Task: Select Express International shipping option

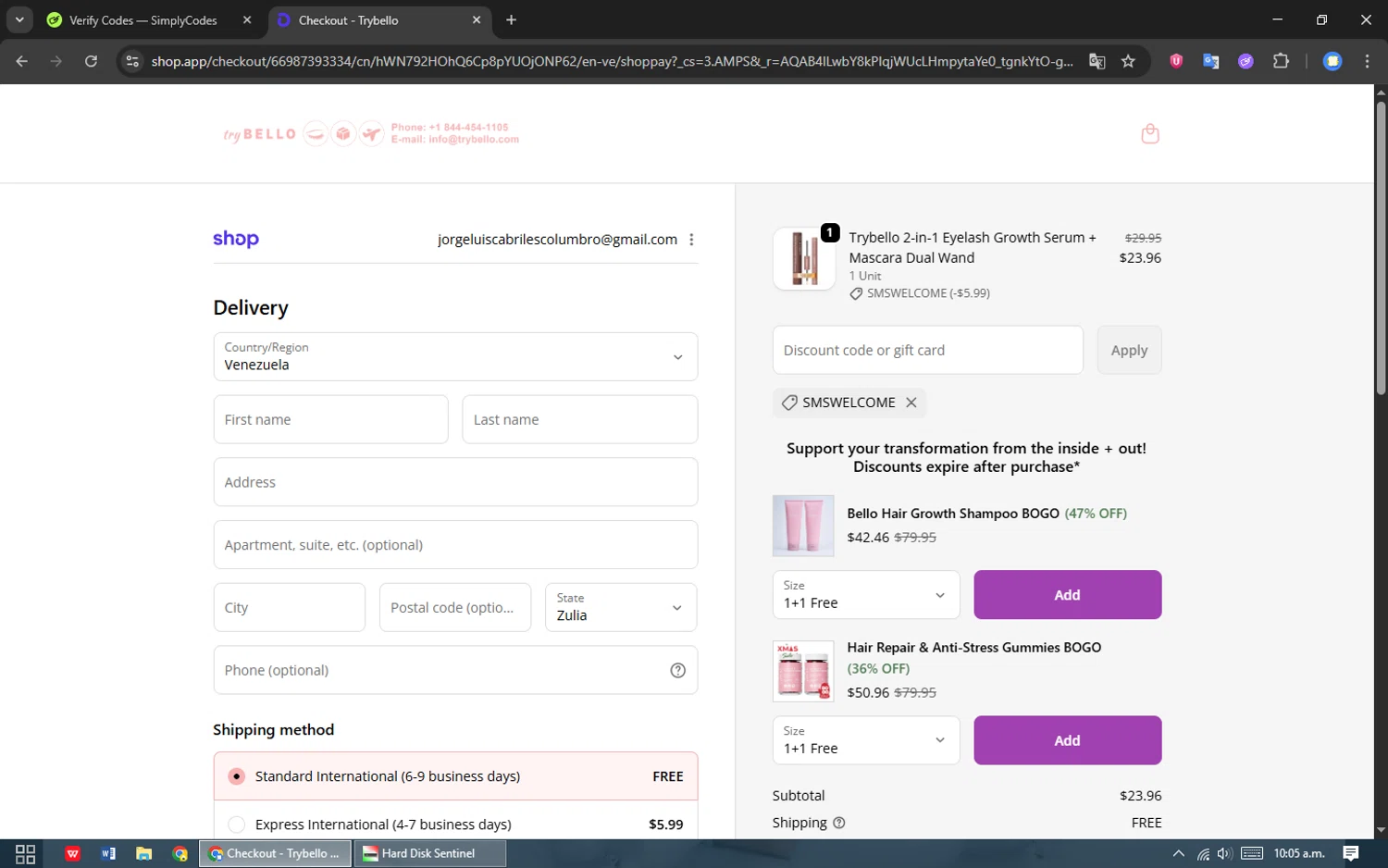Action: click(455, 824)
